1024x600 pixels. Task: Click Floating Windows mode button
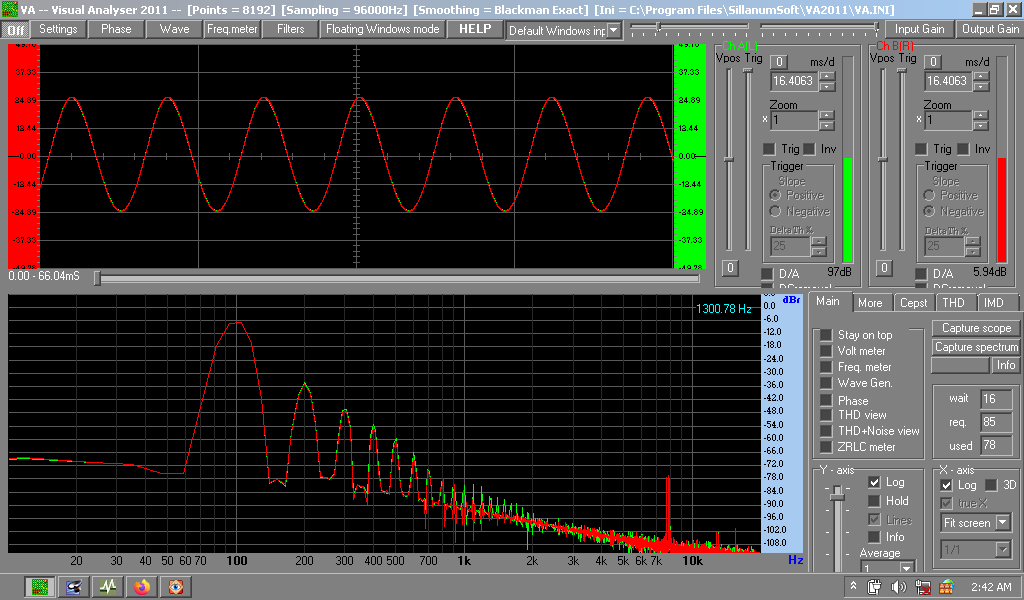383,29
